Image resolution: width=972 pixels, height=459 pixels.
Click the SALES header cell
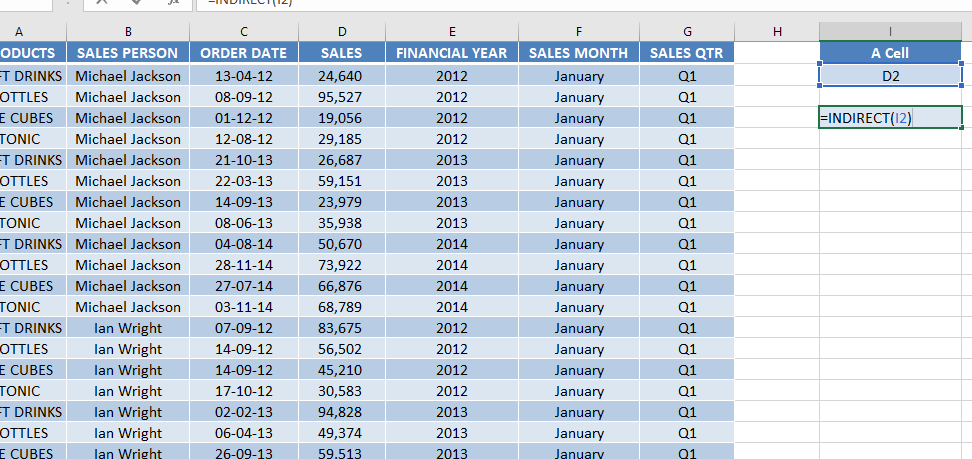tap(342, 53)
